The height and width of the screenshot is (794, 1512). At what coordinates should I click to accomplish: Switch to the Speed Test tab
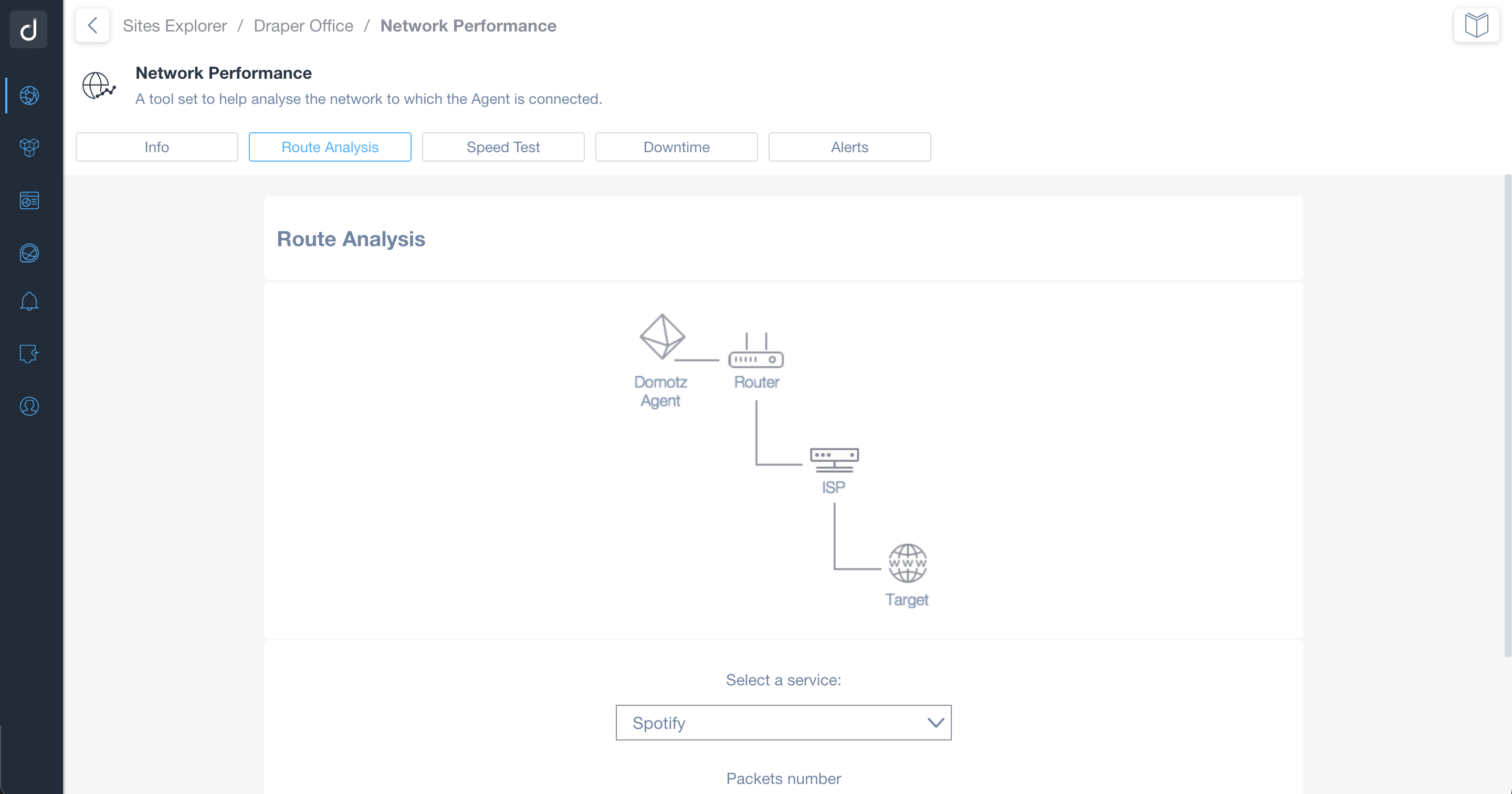click(503, 146)
